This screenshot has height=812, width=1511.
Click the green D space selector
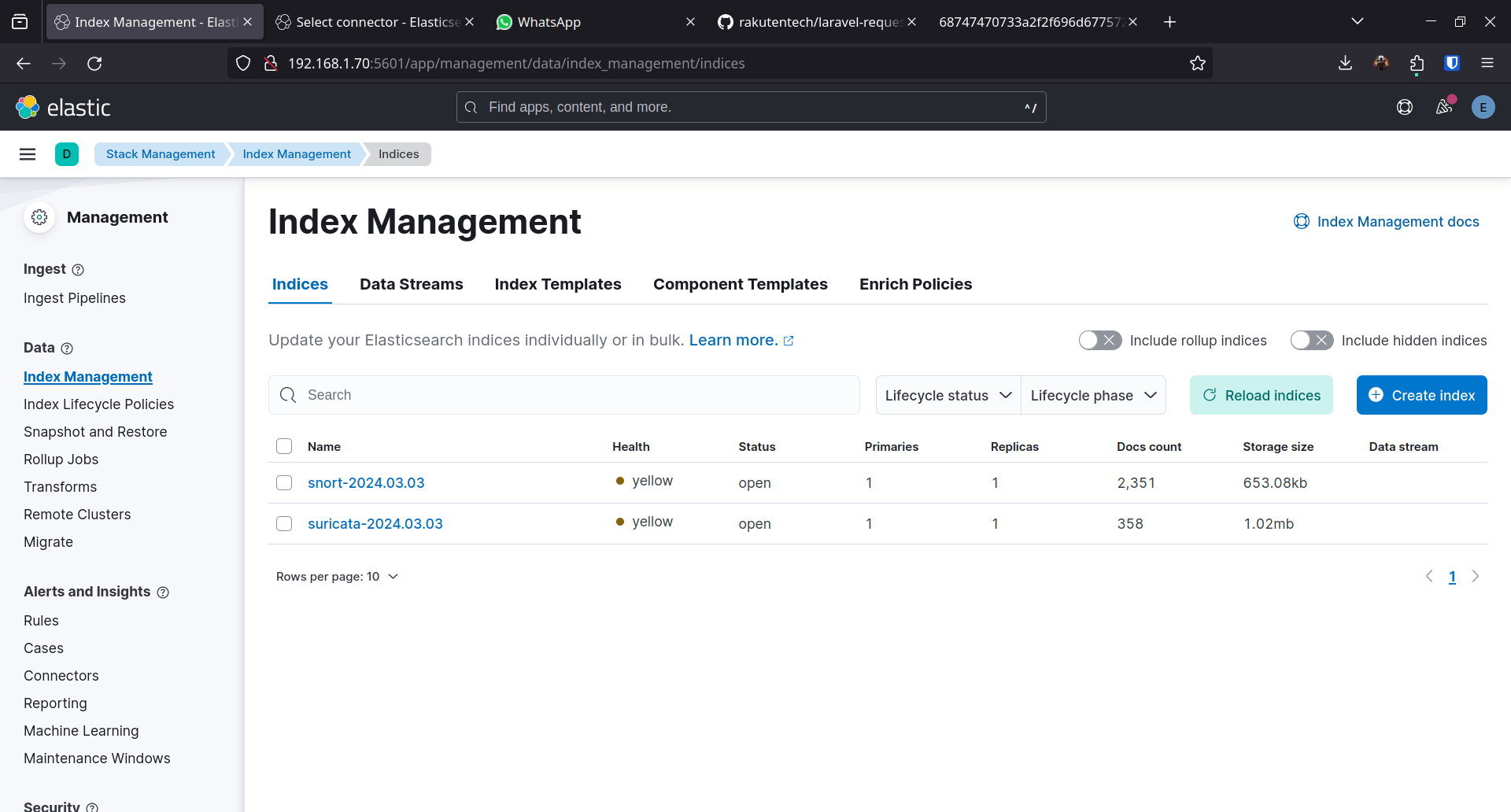coord(67,154)
